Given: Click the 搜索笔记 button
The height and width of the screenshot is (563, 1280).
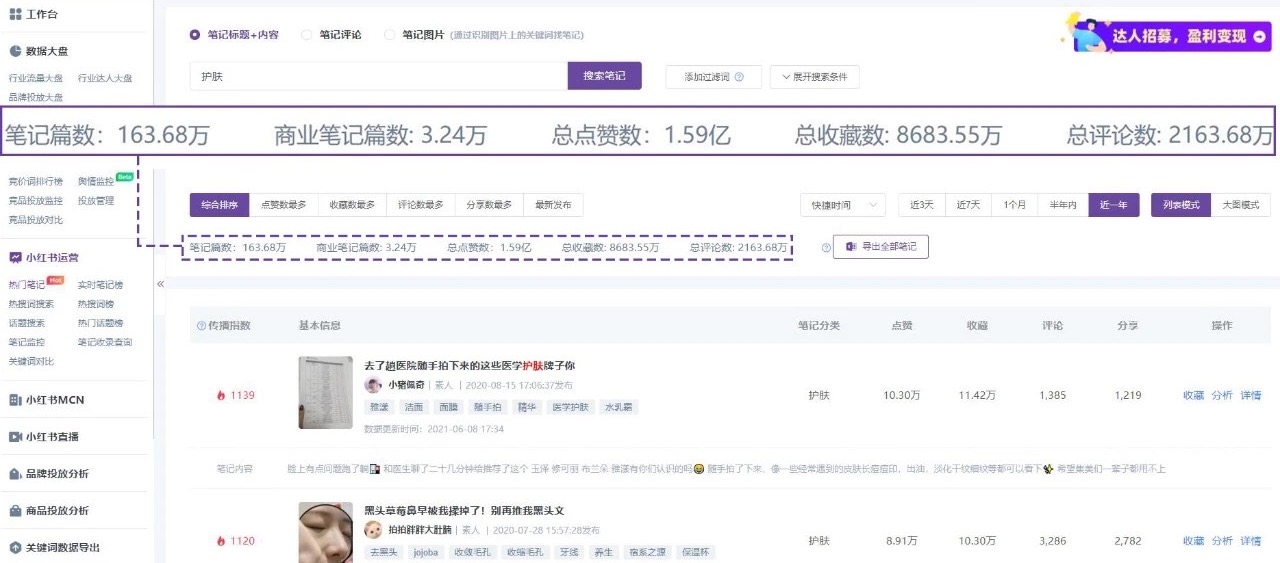Looking at the screenshot, I should click(x=605, y=76).
